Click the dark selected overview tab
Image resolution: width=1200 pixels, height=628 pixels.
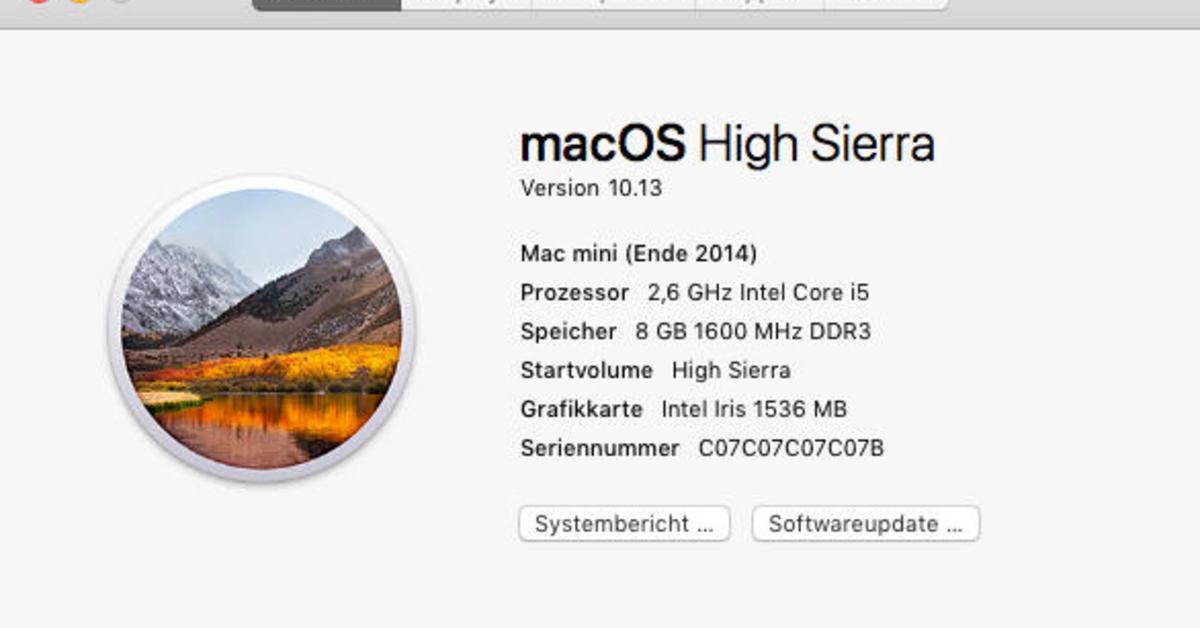tap(326, 4)
